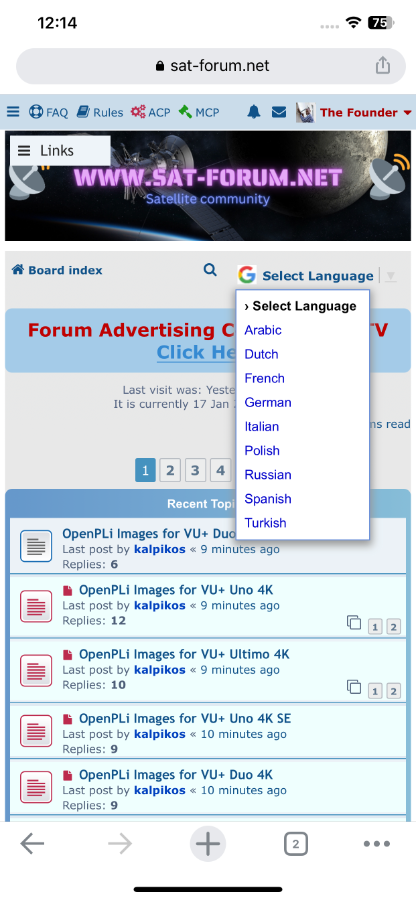This screenshot has width=416, height=900.
Task: Collapse the Select Language dropdown arrow
Action: [x=390, y=276]
